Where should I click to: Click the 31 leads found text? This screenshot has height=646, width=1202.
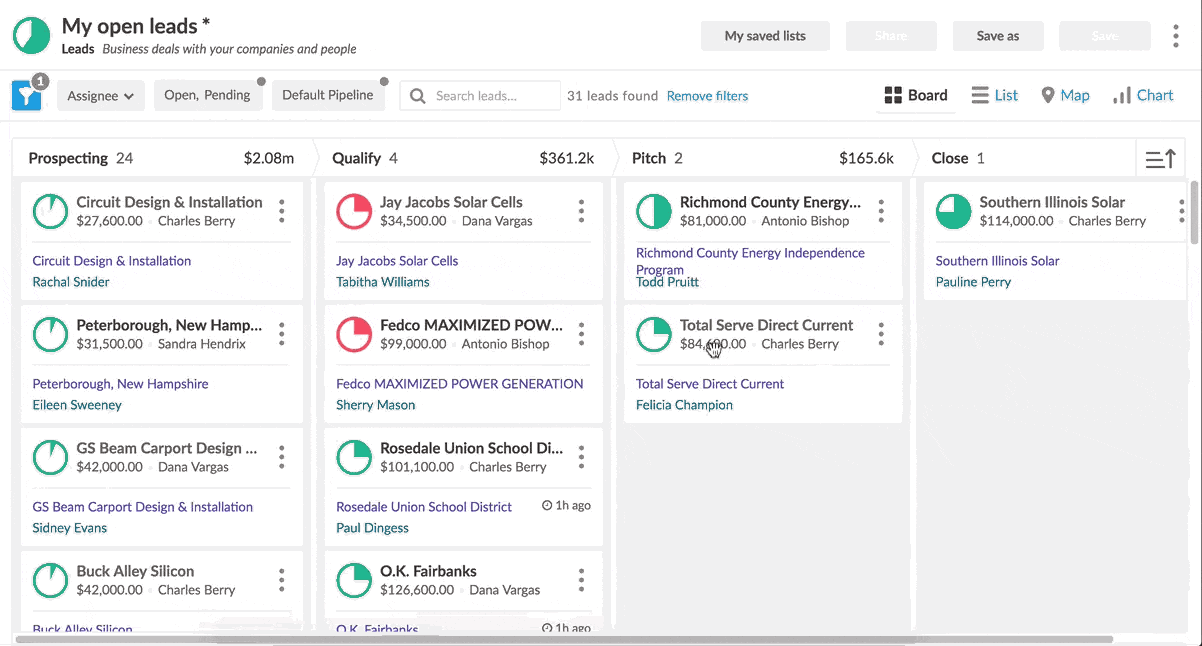612,96
